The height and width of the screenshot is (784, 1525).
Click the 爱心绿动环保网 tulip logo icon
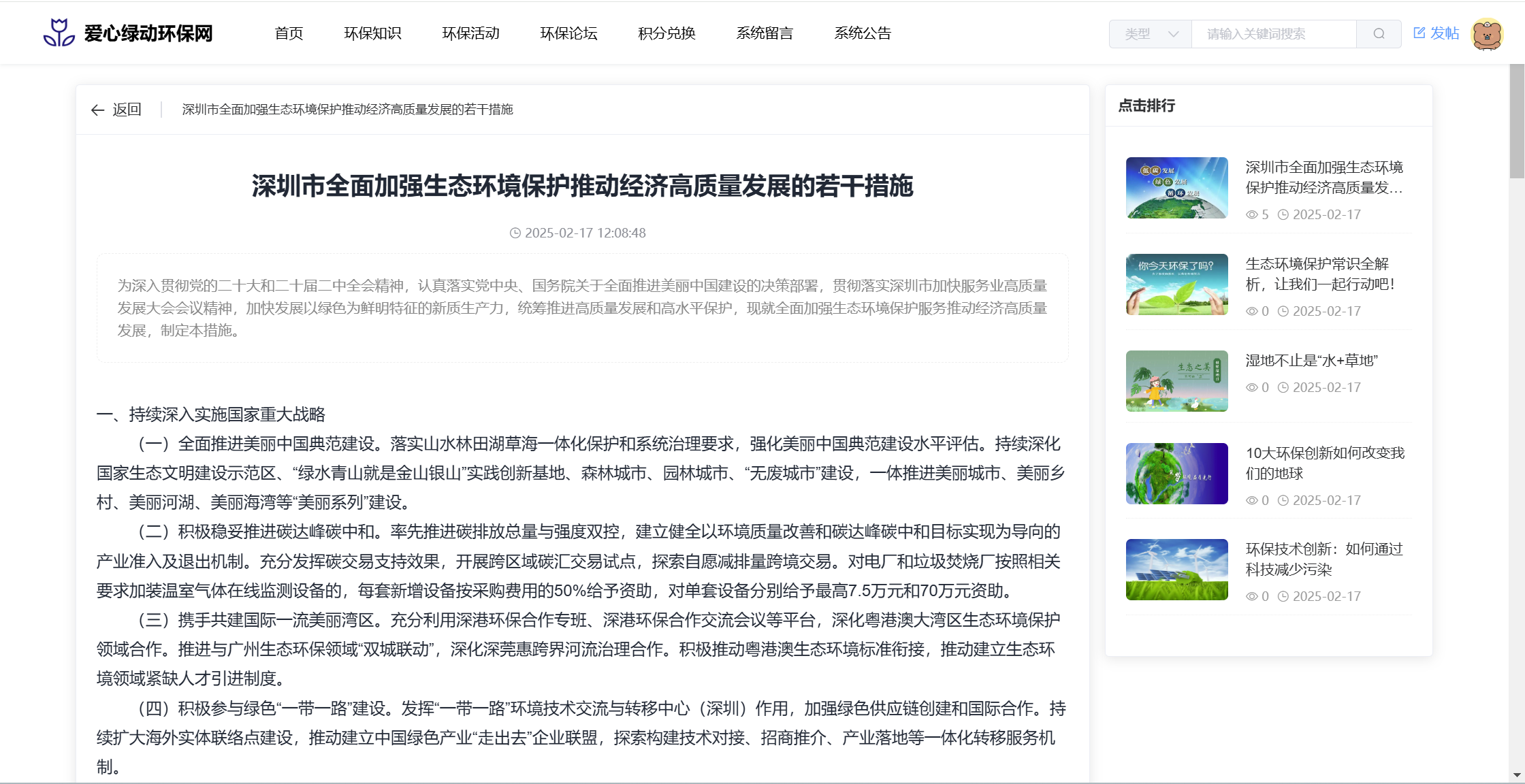pos(59,33)
